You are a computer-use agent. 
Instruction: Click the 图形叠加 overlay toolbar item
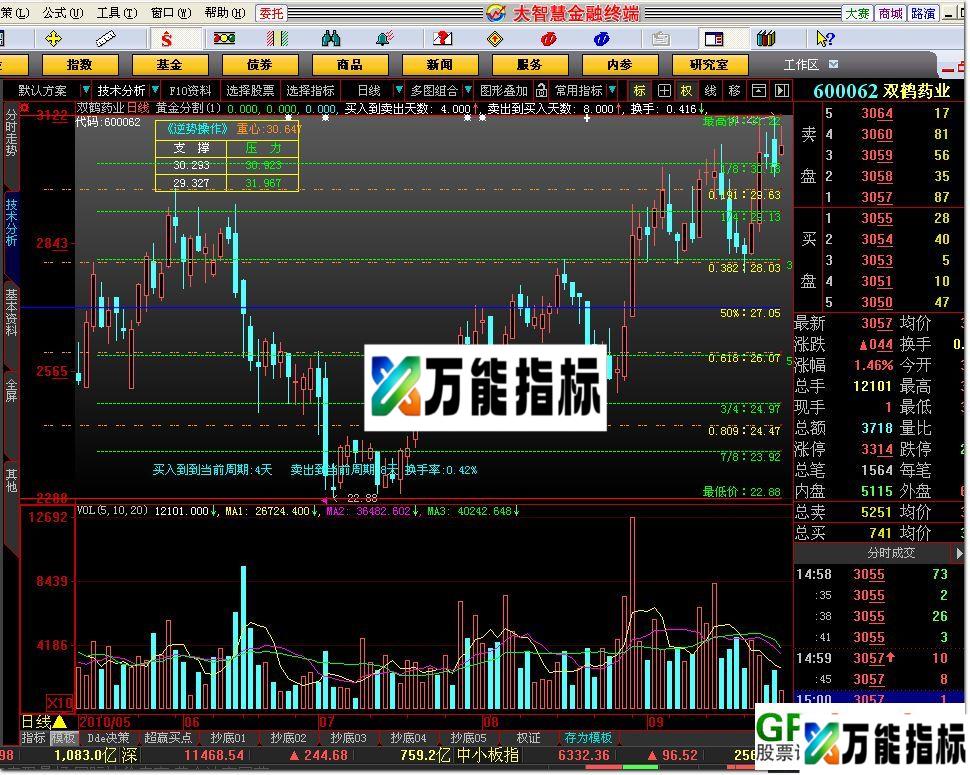pos(505,89)
